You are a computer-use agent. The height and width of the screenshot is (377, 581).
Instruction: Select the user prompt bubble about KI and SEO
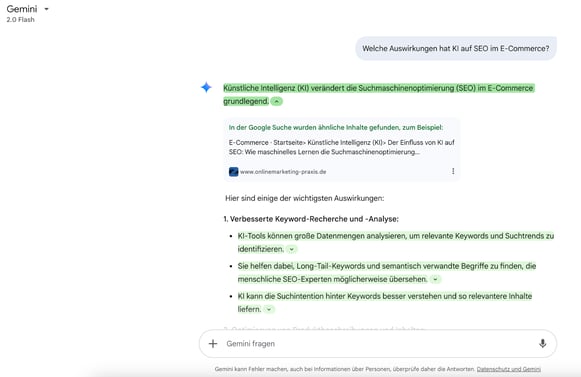[x=456, y=49]
